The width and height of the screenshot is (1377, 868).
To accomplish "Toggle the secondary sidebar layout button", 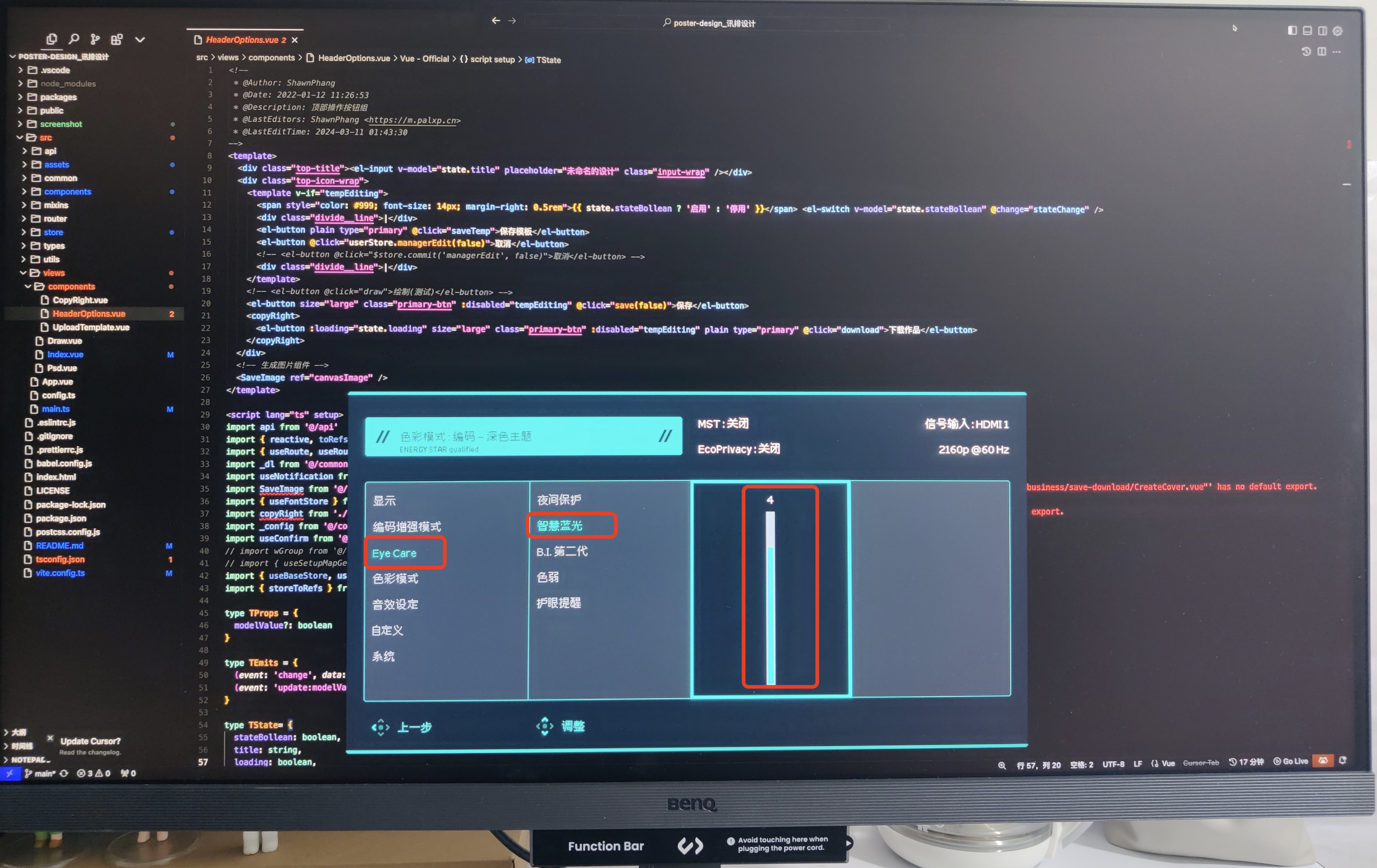I will point(1322,30).
